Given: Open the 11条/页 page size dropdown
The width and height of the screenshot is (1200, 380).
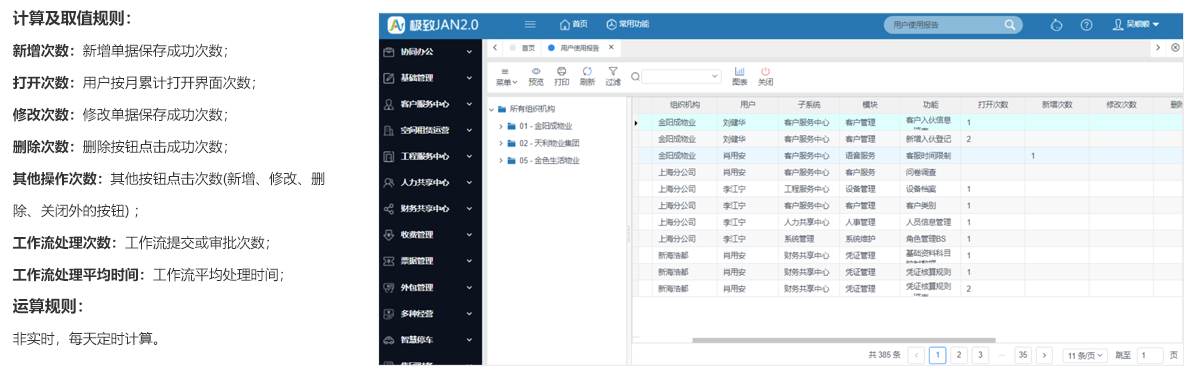Looking at the screenshot, I should pos(1084,355).
